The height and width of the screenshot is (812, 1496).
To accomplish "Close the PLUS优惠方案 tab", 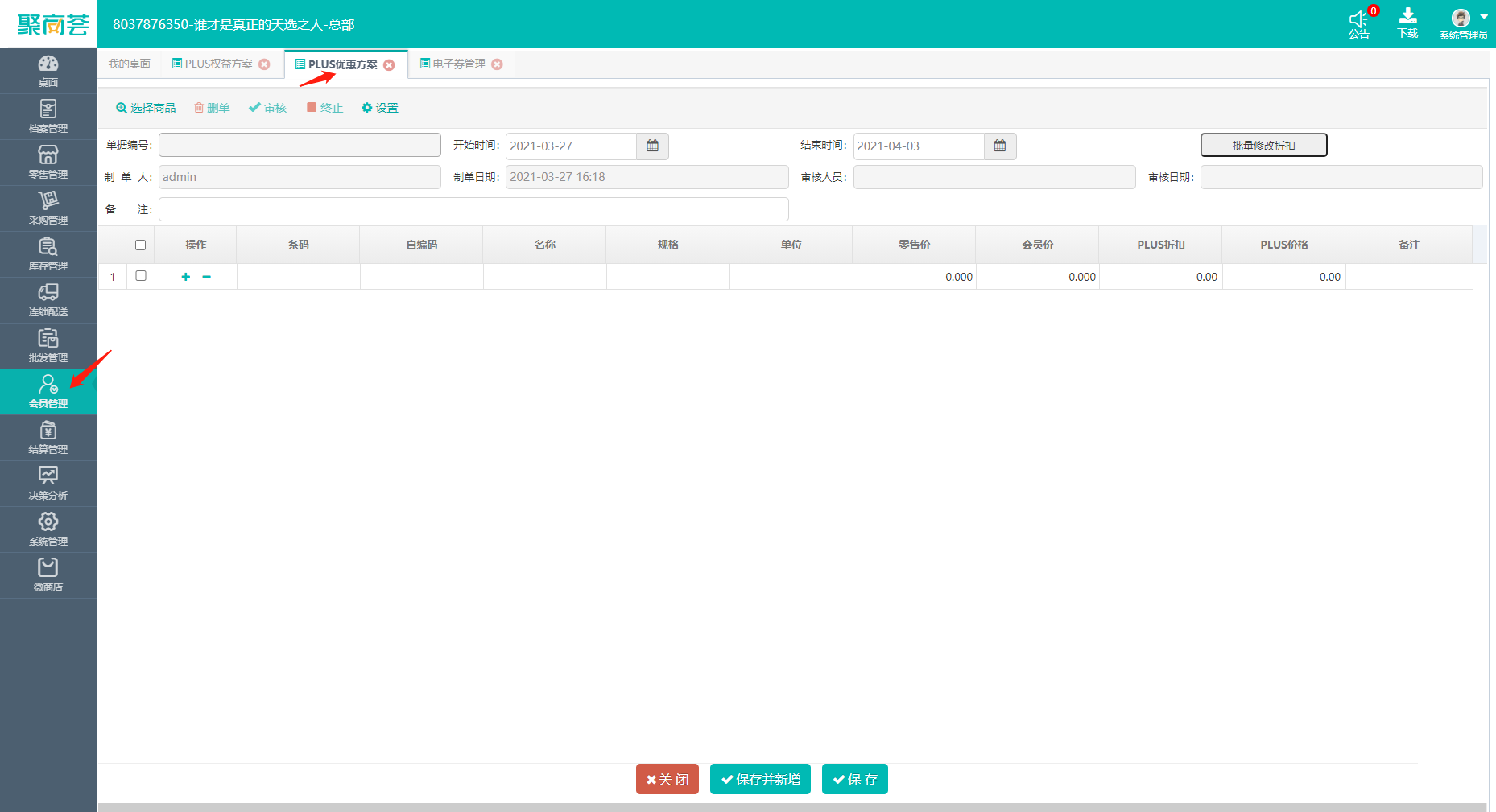I will (x=389, y=65).
